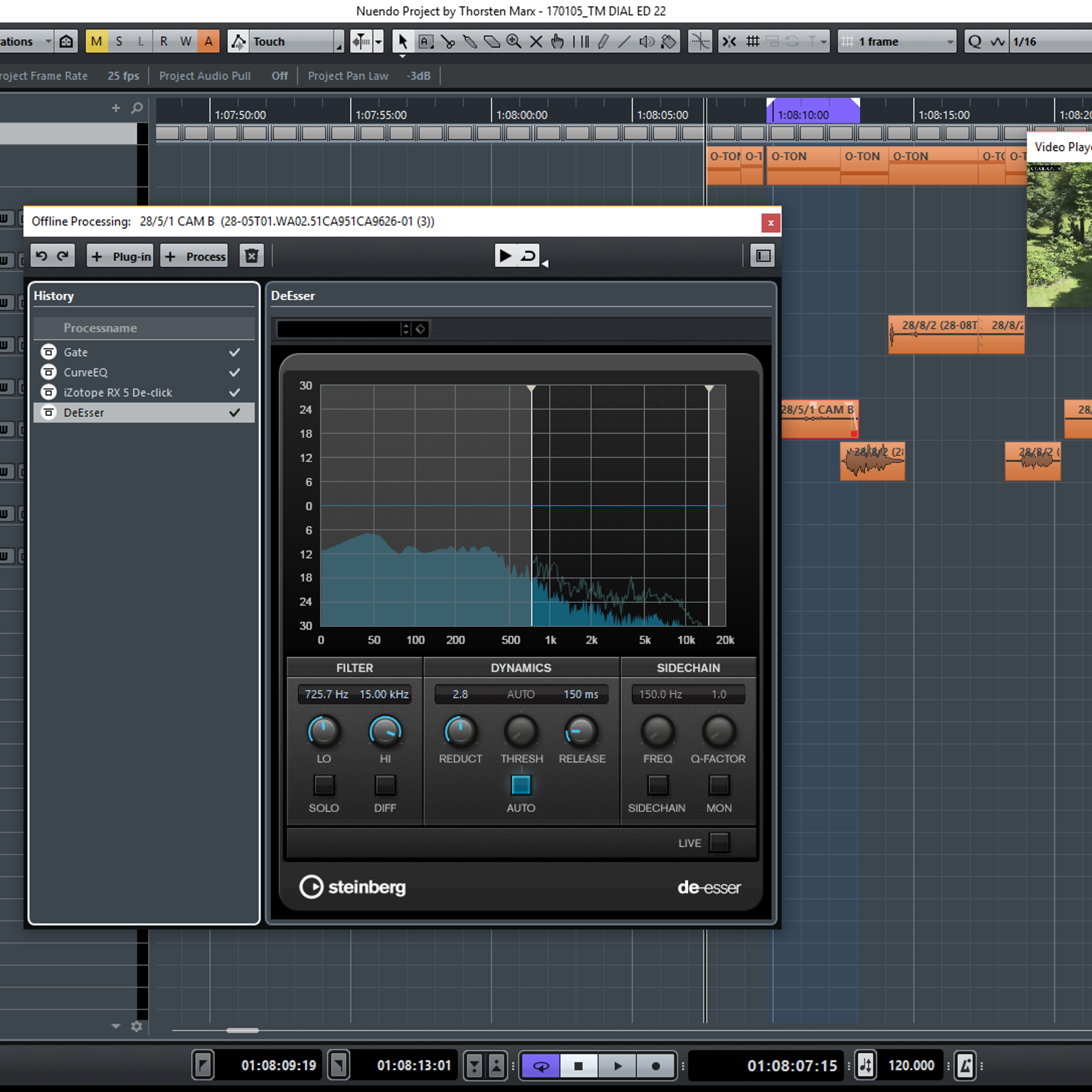Click Project Pan Law -3dB field
This screenshot has height=1092, width=1092.
tap(419, 76)
